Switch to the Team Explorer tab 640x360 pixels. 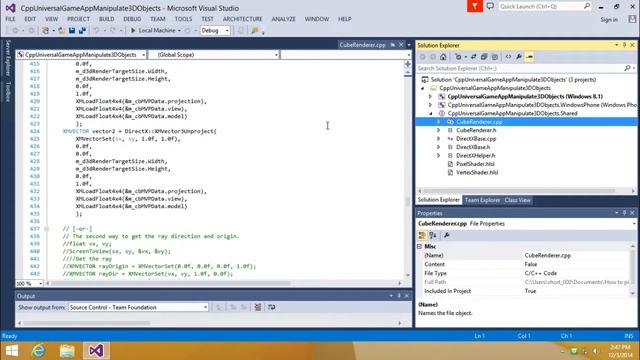click(x=482, y=200)
